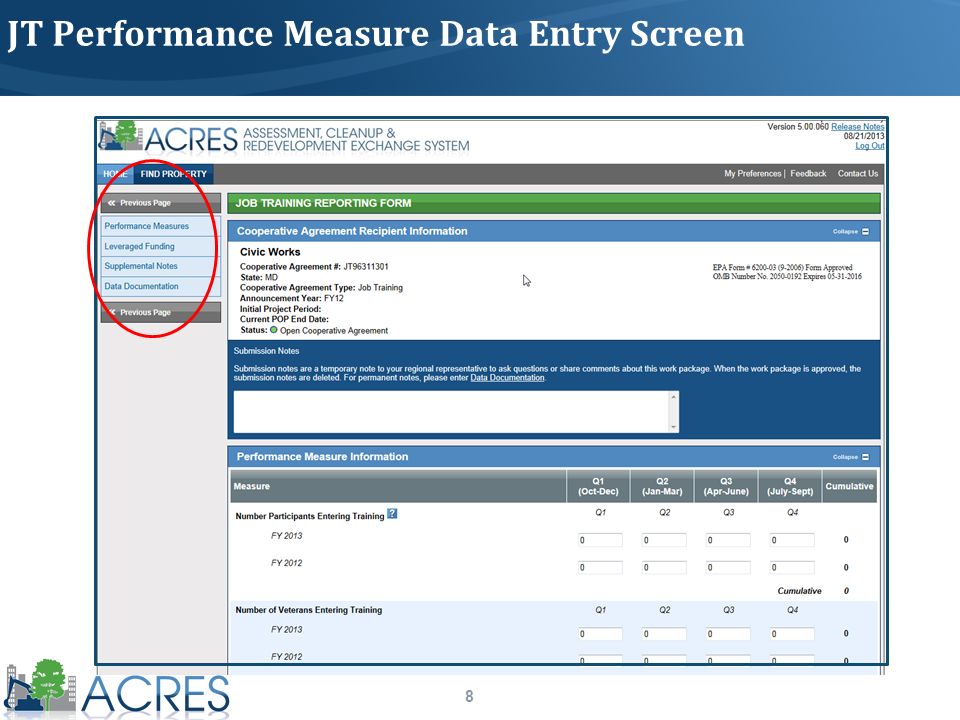Click the Veterans FY 2013 Q2 field

coord(664,634)
